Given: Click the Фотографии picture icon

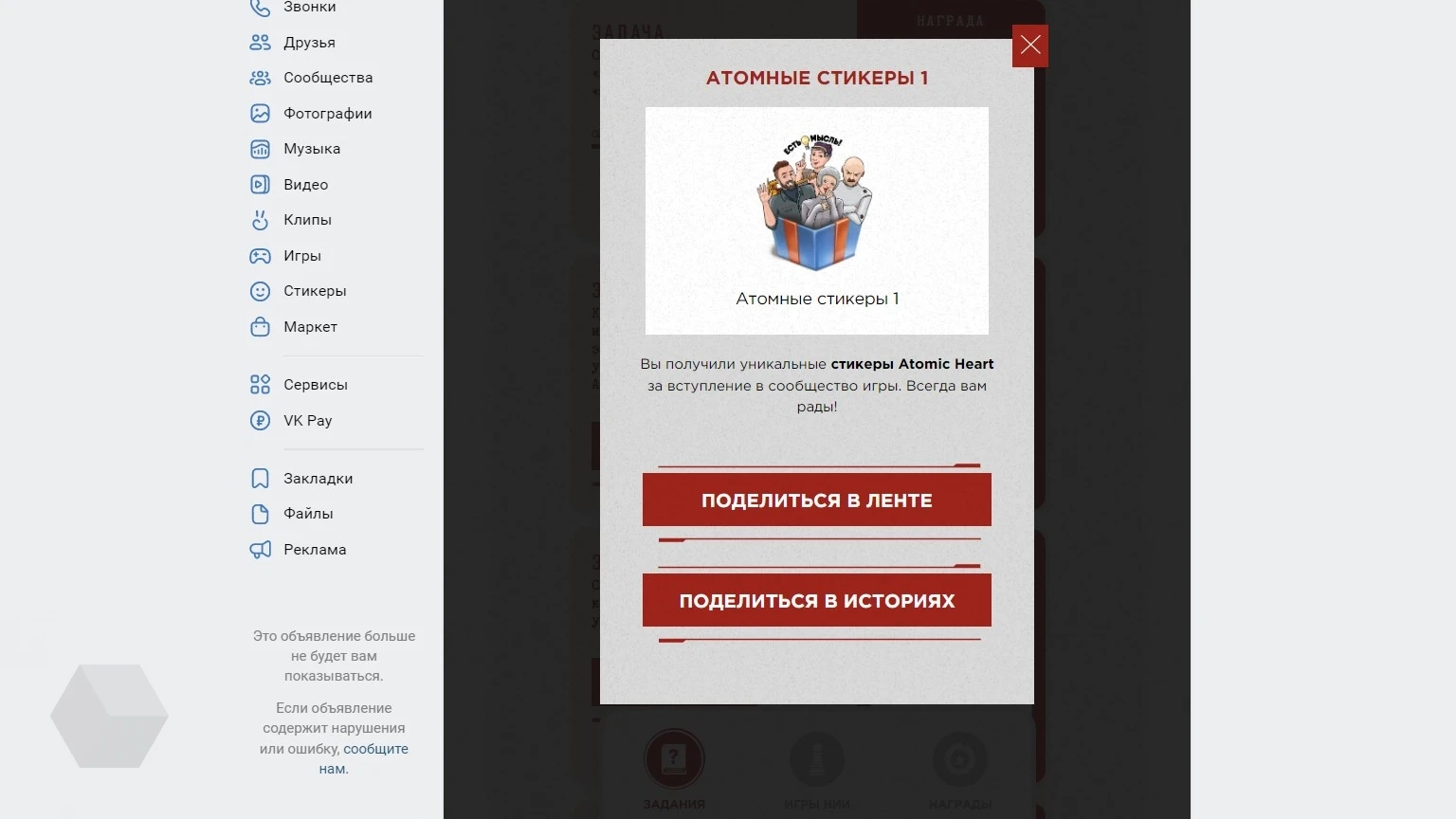Looking at the screenshot, I should pos(260,114).
